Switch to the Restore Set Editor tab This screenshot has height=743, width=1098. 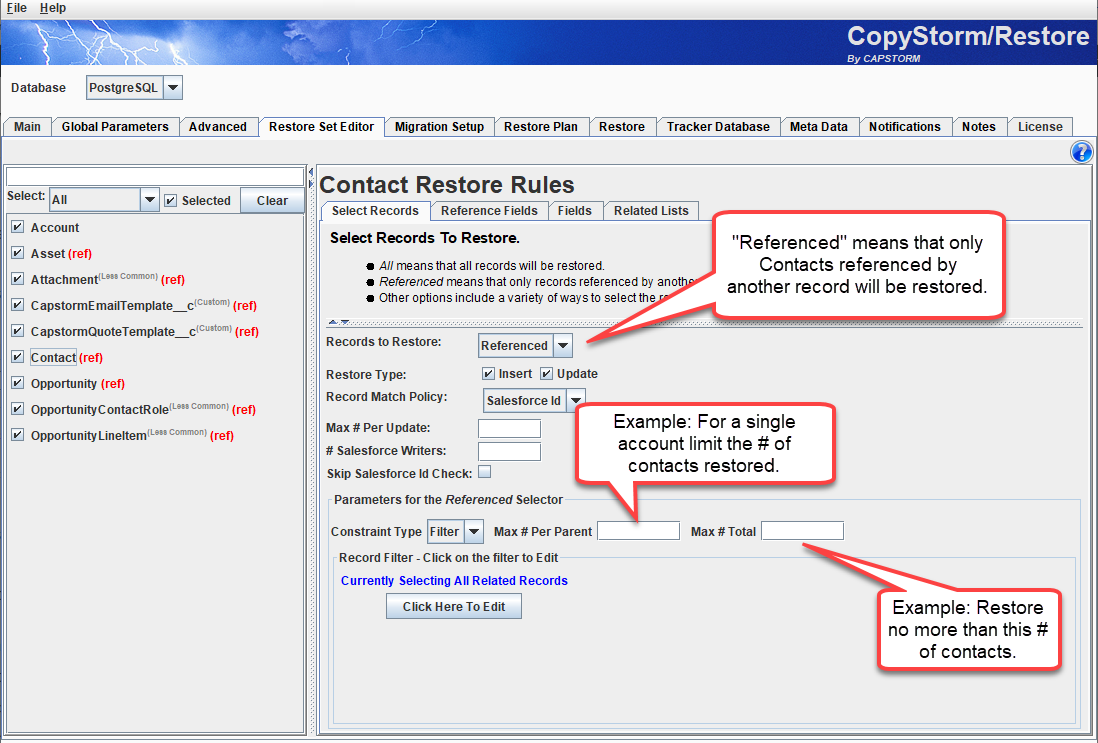click(321, 127)
